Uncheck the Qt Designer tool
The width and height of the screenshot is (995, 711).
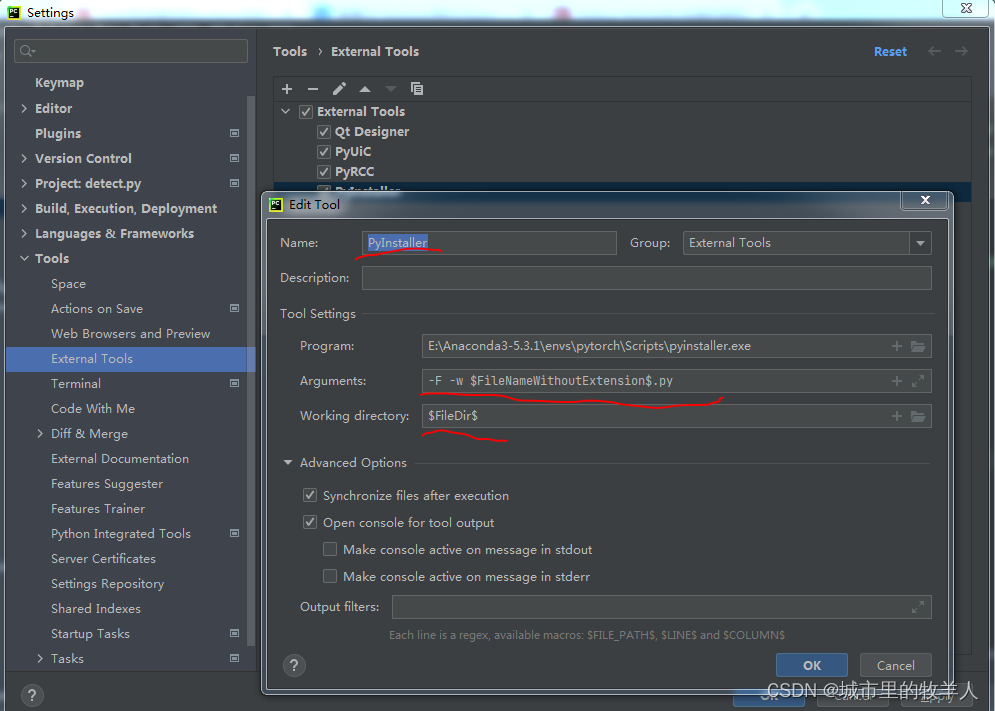click(324, 132)
